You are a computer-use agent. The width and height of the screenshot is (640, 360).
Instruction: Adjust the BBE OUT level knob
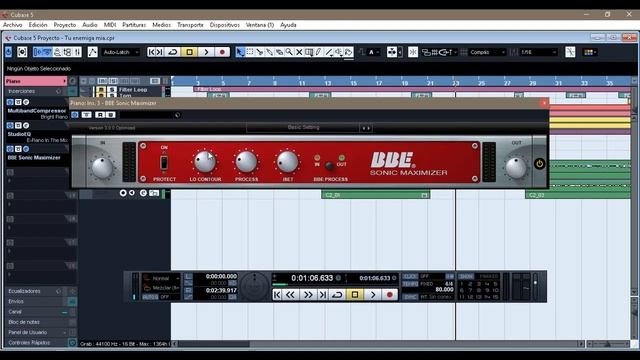516,168
